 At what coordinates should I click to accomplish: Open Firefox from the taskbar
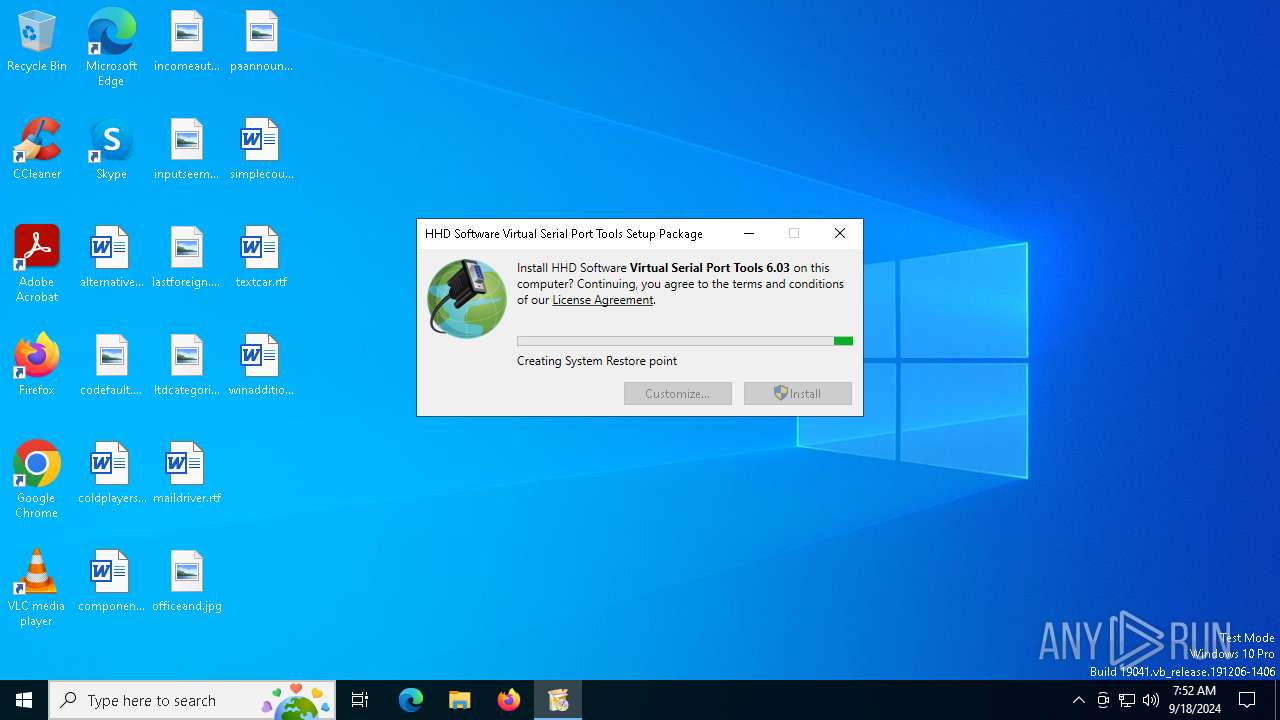[509, 700]
